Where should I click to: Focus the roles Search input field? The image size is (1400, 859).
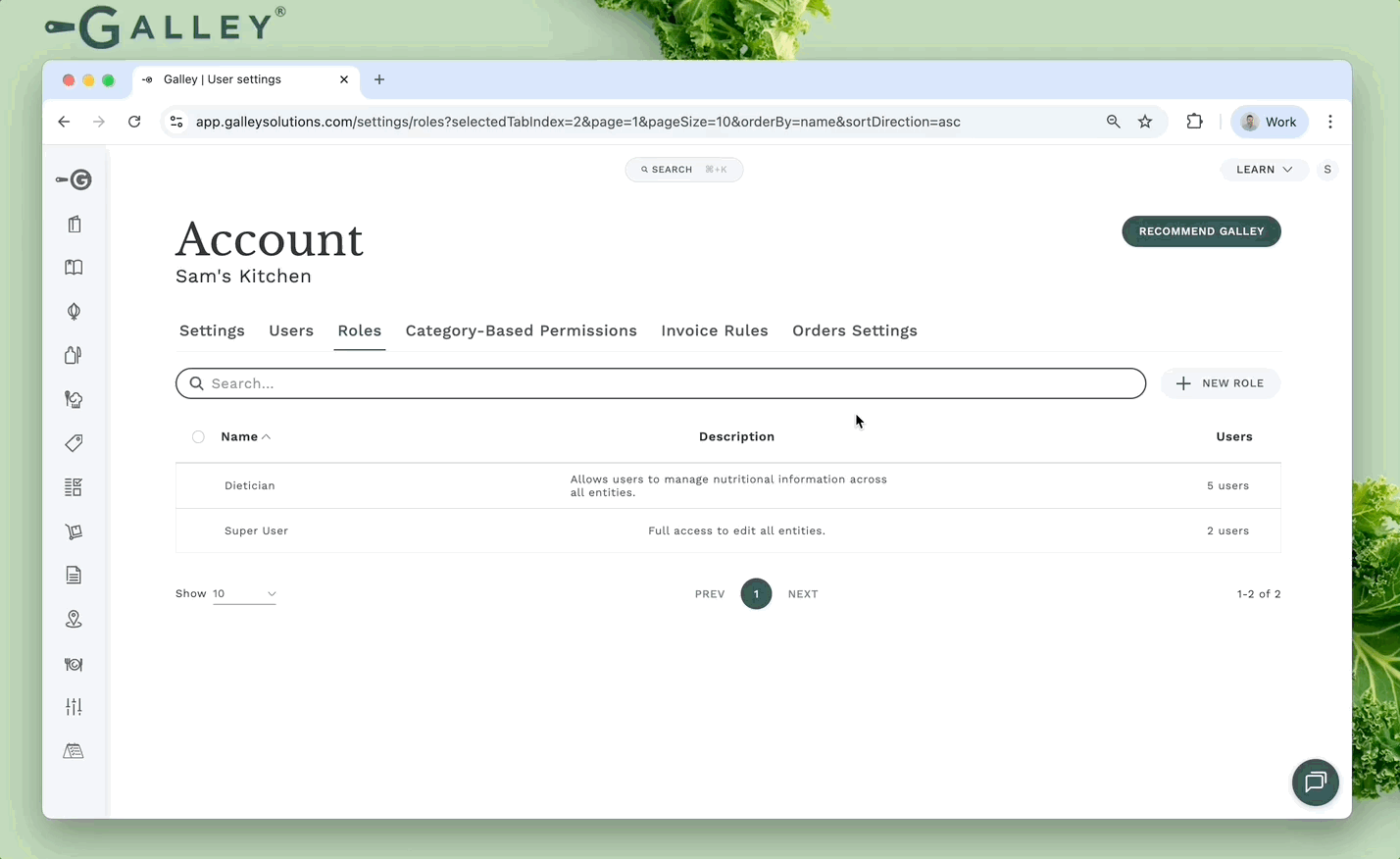coord(661,383)
